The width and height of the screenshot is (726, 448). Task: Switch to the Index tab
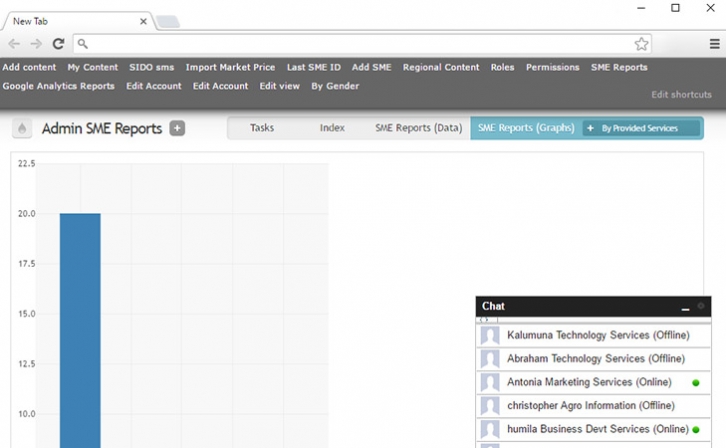pos(332,128)
